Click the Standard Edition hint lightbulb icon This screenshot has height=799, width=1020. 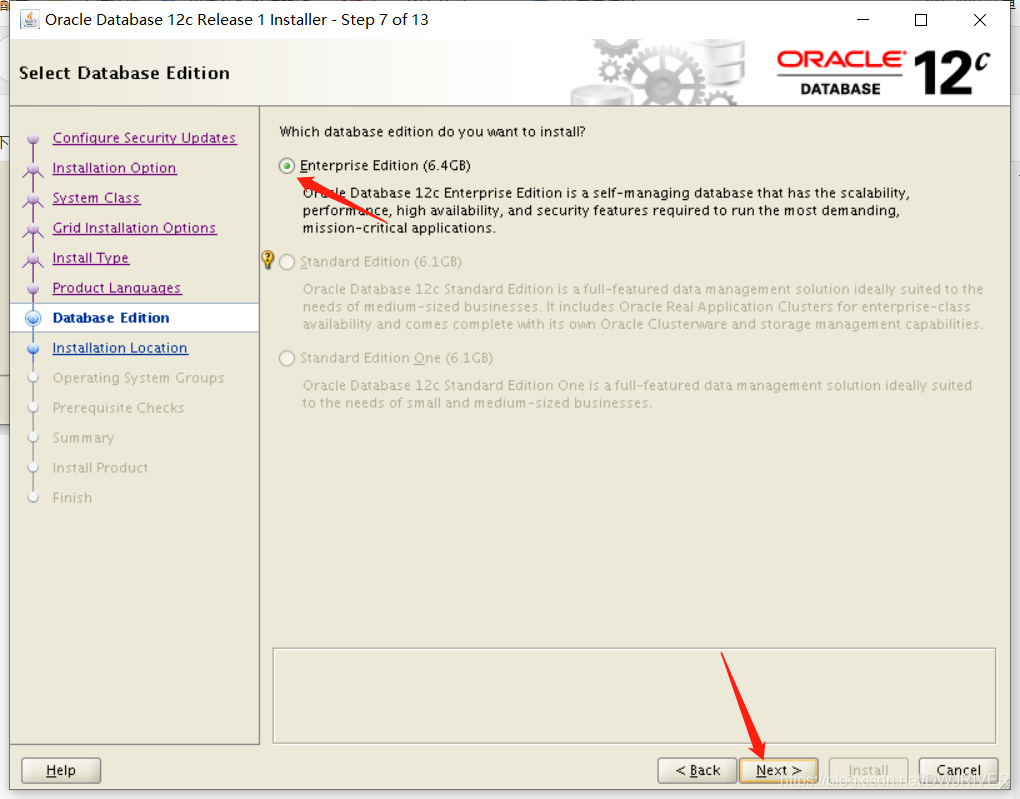(267, 260)
